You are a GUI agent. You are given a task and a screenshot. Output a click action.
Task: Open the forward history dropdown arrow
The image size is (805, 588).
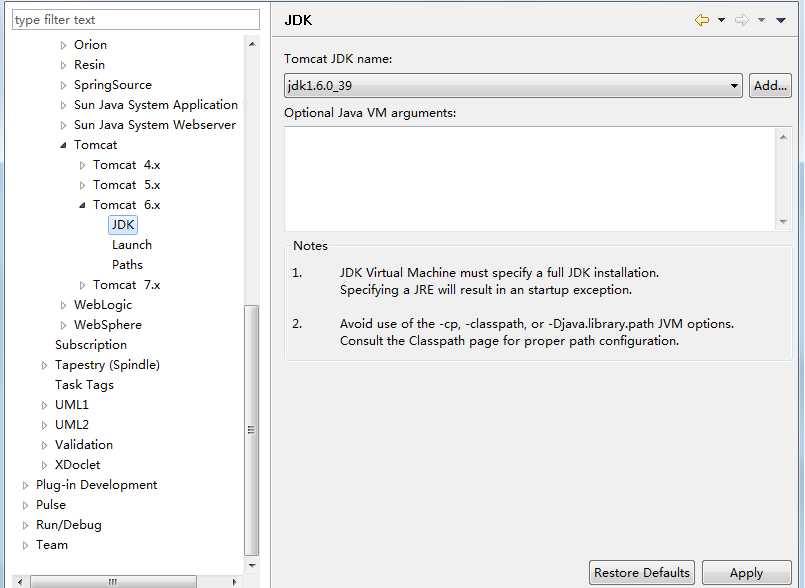762,20
